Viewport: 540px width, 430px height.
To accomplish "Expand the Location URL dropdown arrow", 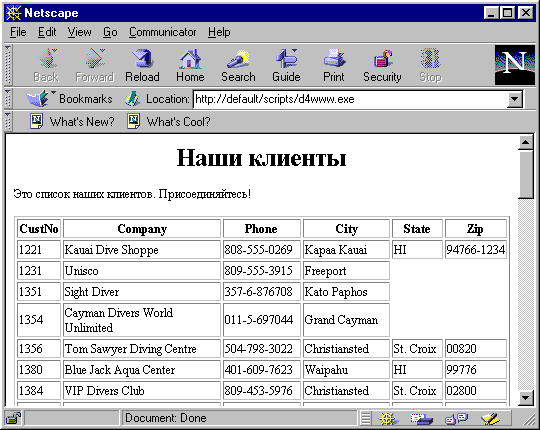I will click(515, 99).
